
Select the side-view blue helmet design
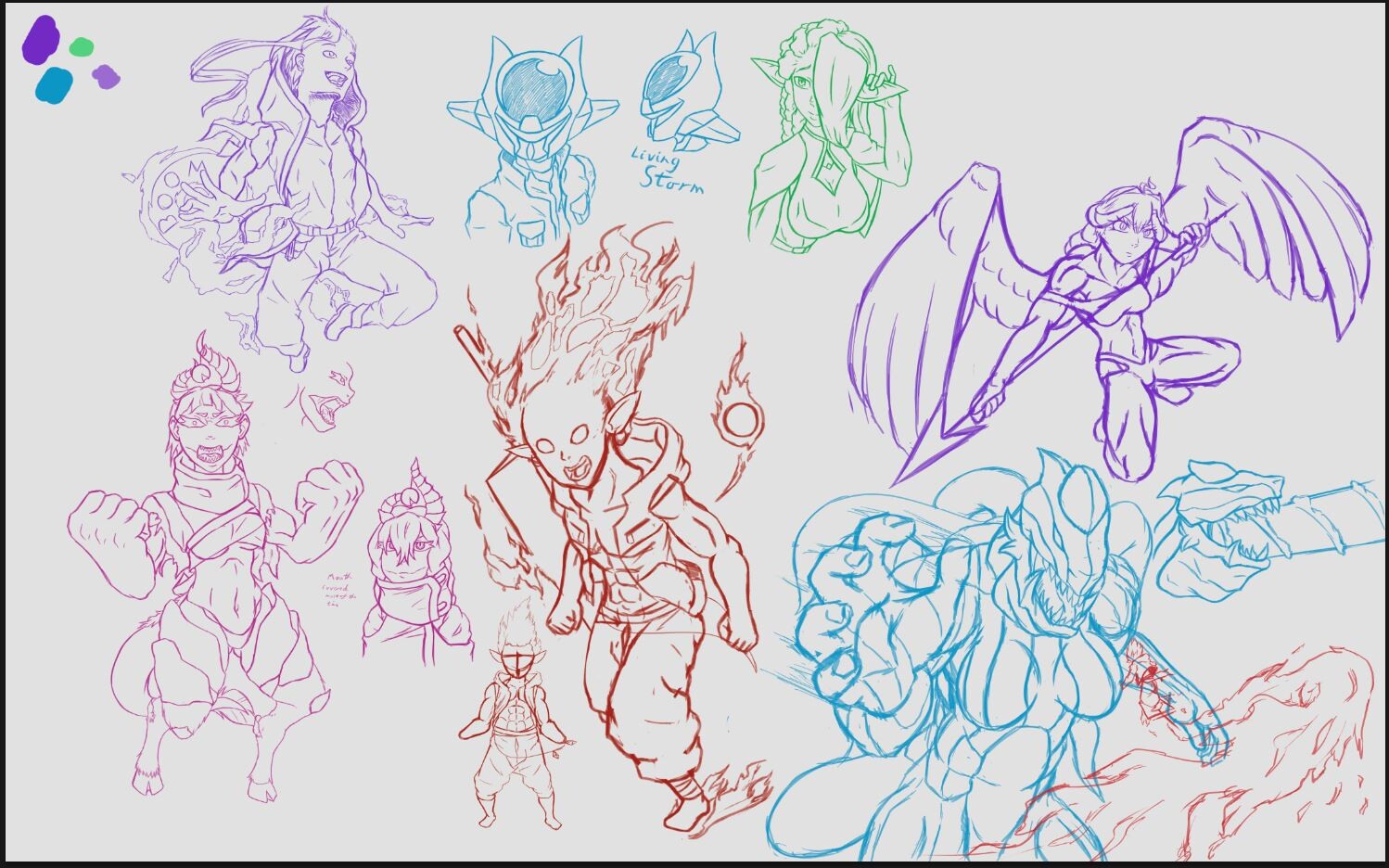686,88
